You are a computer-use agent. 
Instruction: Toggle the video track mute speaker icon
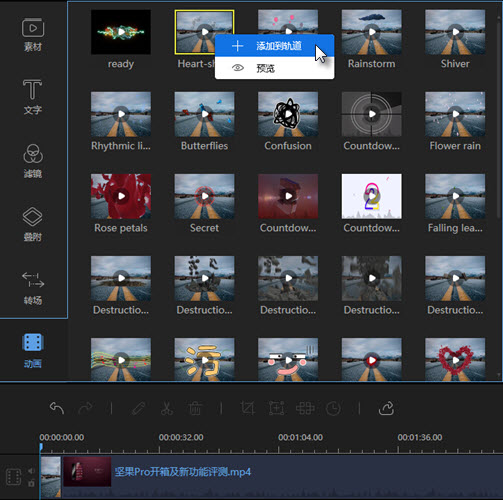coord(31,471)
